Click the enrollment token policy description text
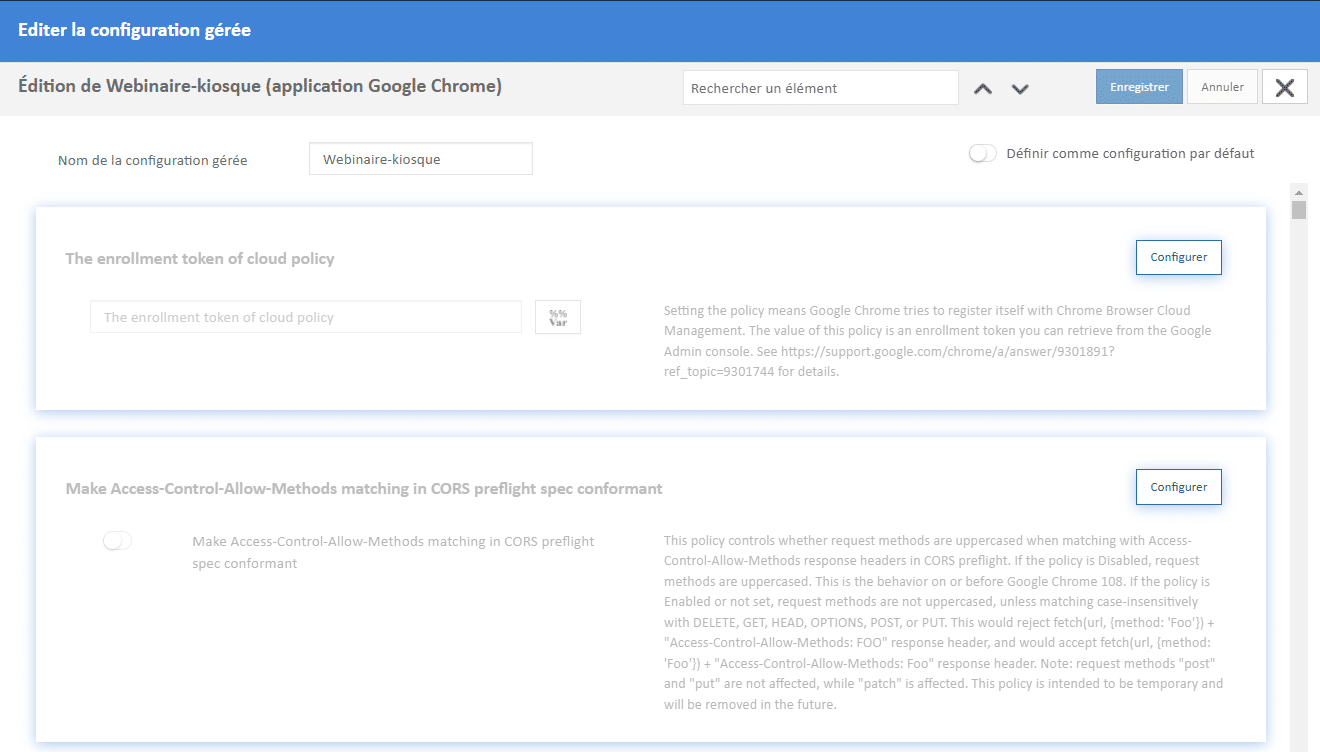 point(938,340)
